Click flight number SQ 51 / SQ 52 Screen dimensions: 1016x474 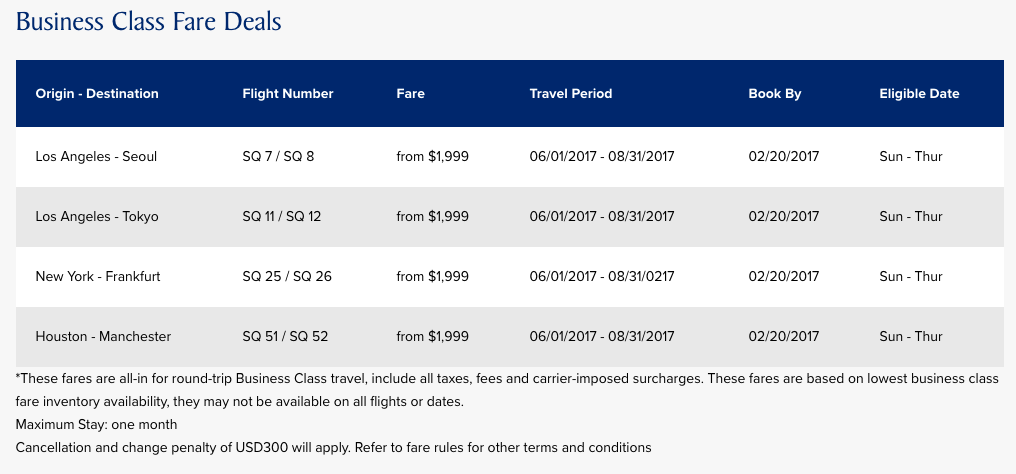tap(285, 336)
